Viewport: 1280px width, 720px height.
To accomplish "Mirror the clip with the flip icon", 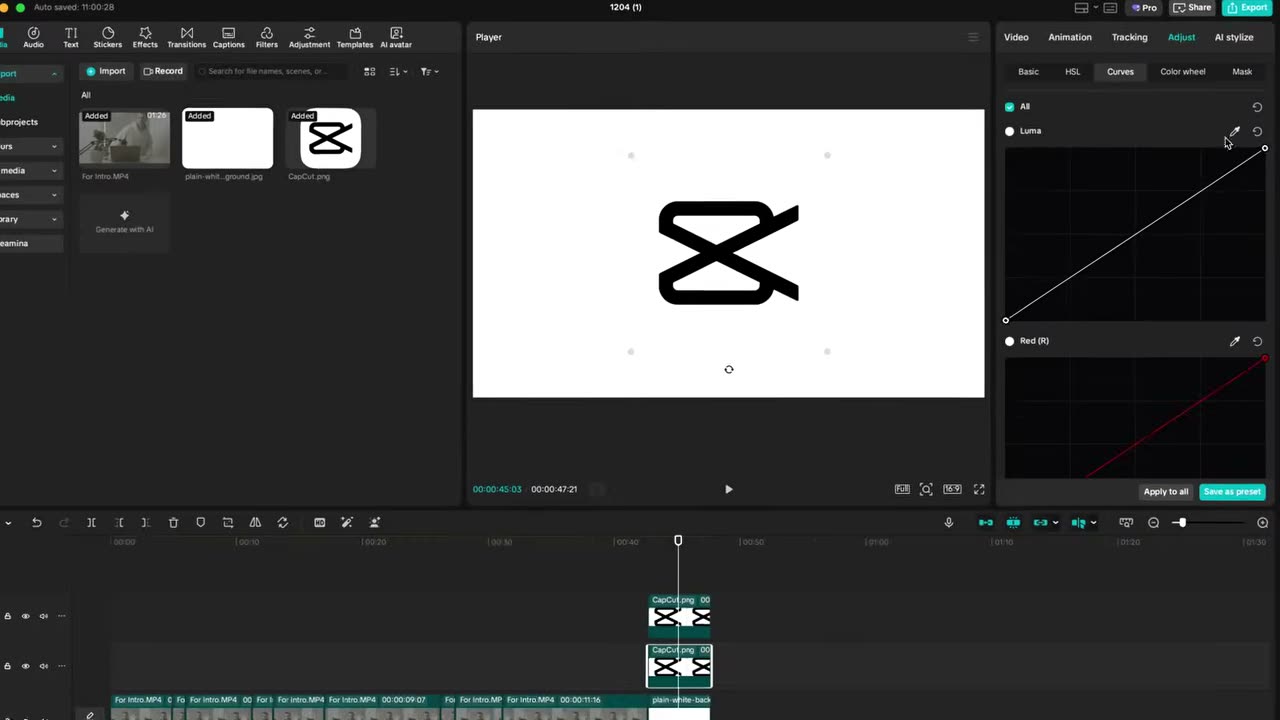I will (255, 522).
